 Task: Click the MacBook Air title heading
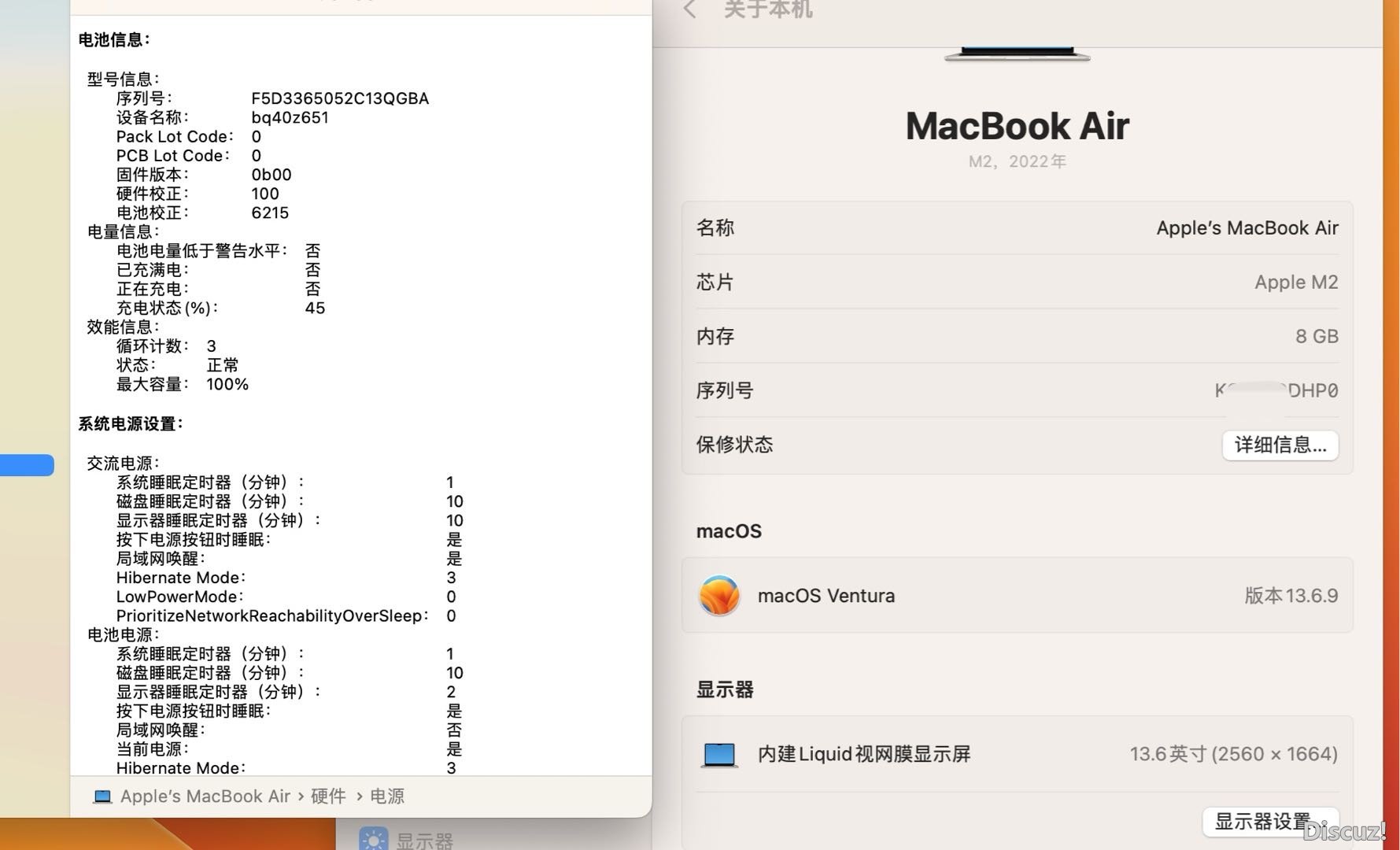[1018, 126]
